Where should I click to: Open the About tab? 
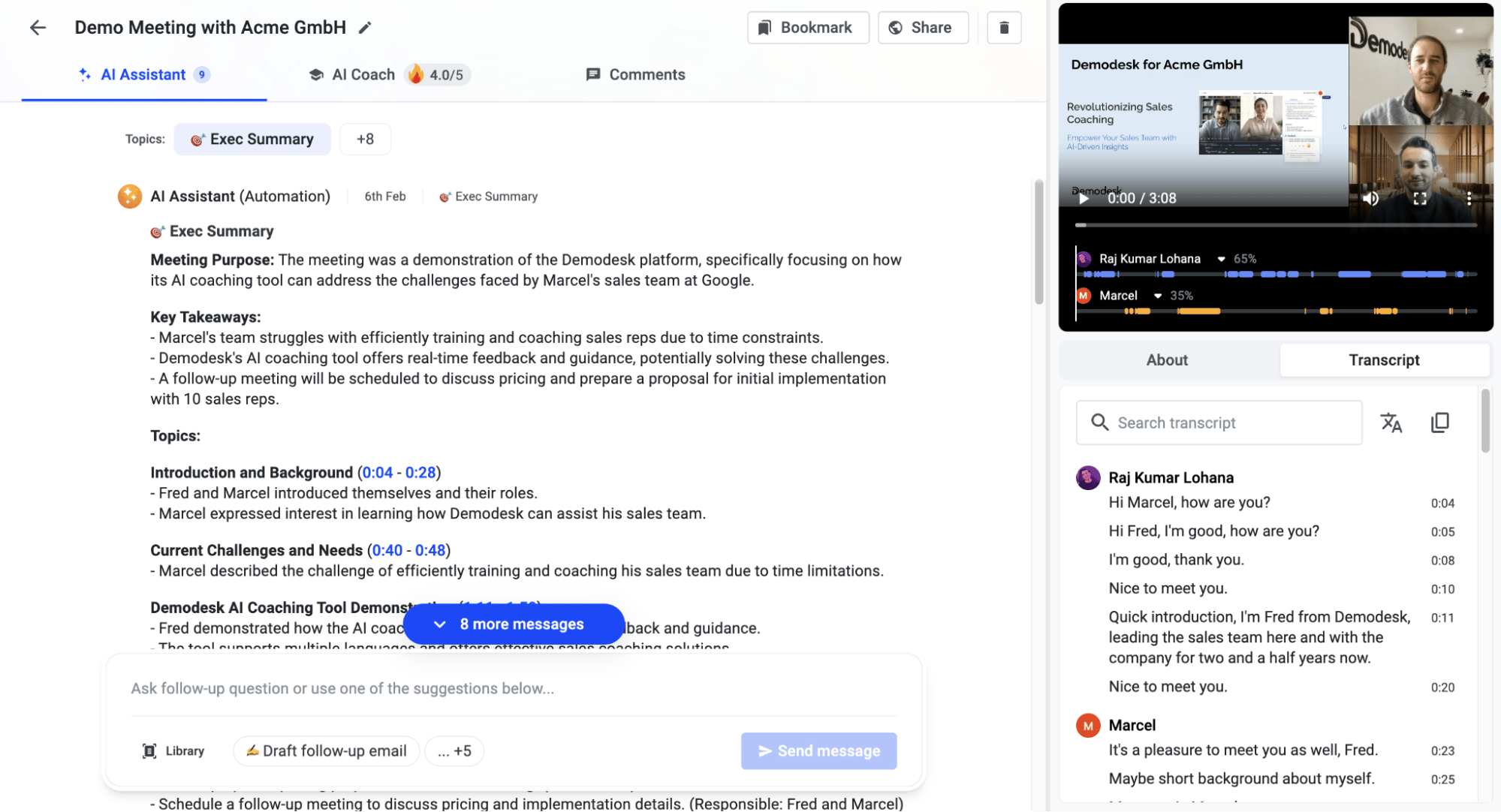coord(1167,359)
